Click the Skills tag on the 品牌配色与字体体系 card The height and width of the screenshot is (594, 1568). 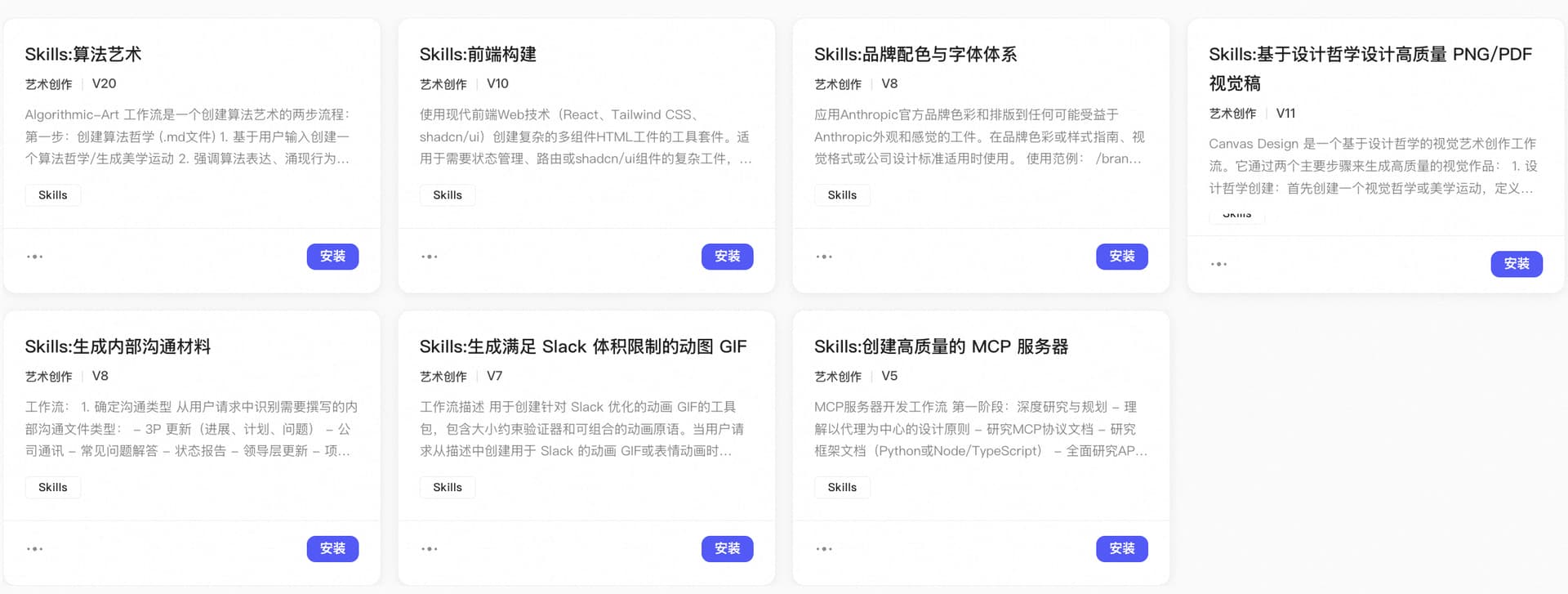point(842,195)
